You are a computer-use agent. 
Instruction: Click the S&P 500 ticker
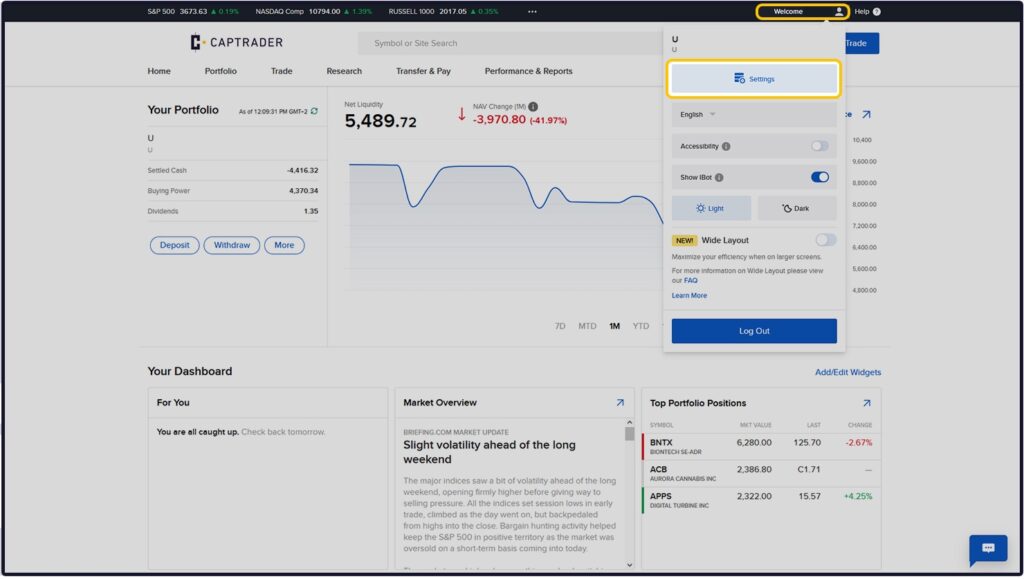point(193,11)
